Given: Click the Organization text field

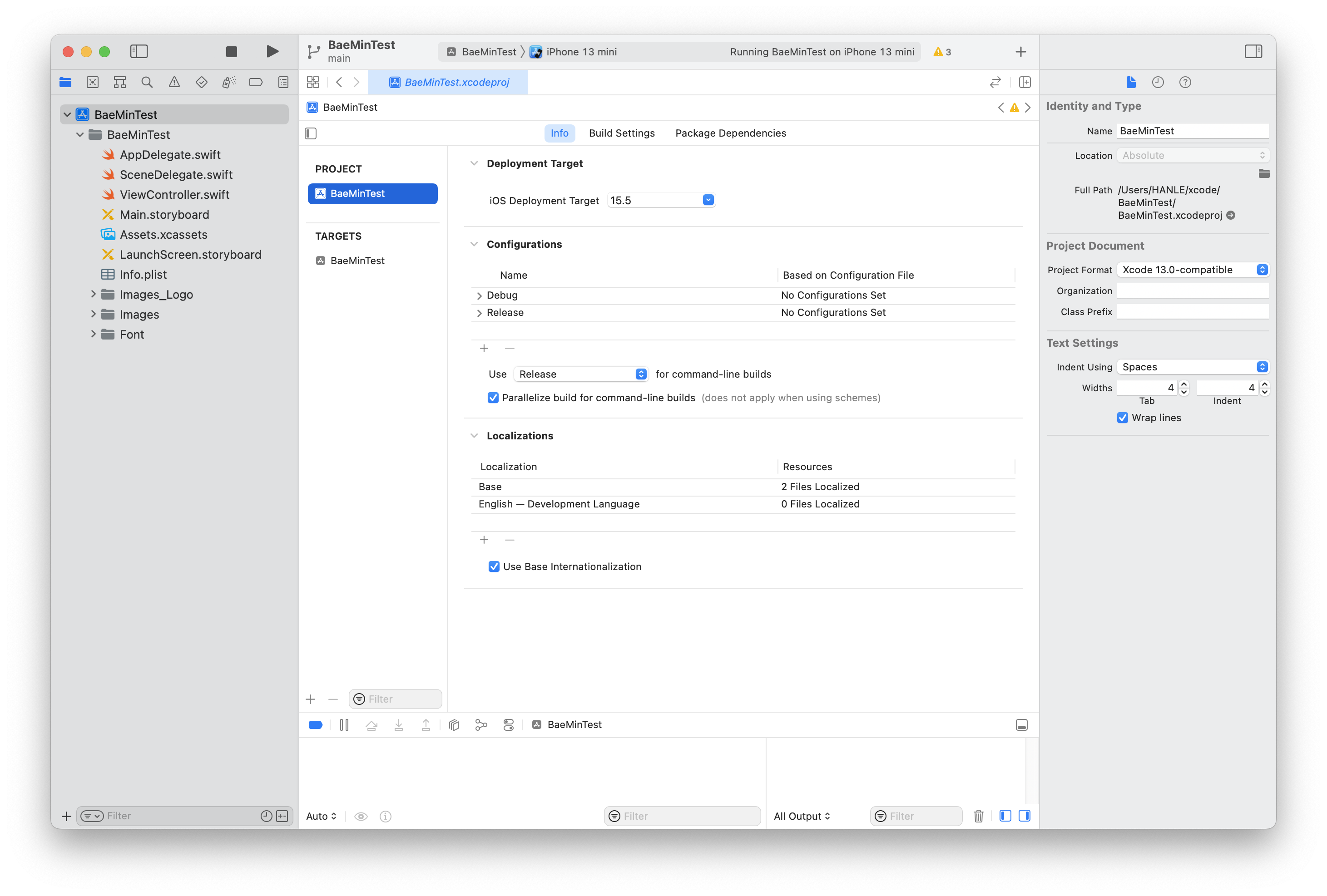Looking at the screenshot, I should pyautogui.click(x=1192, y=291).
